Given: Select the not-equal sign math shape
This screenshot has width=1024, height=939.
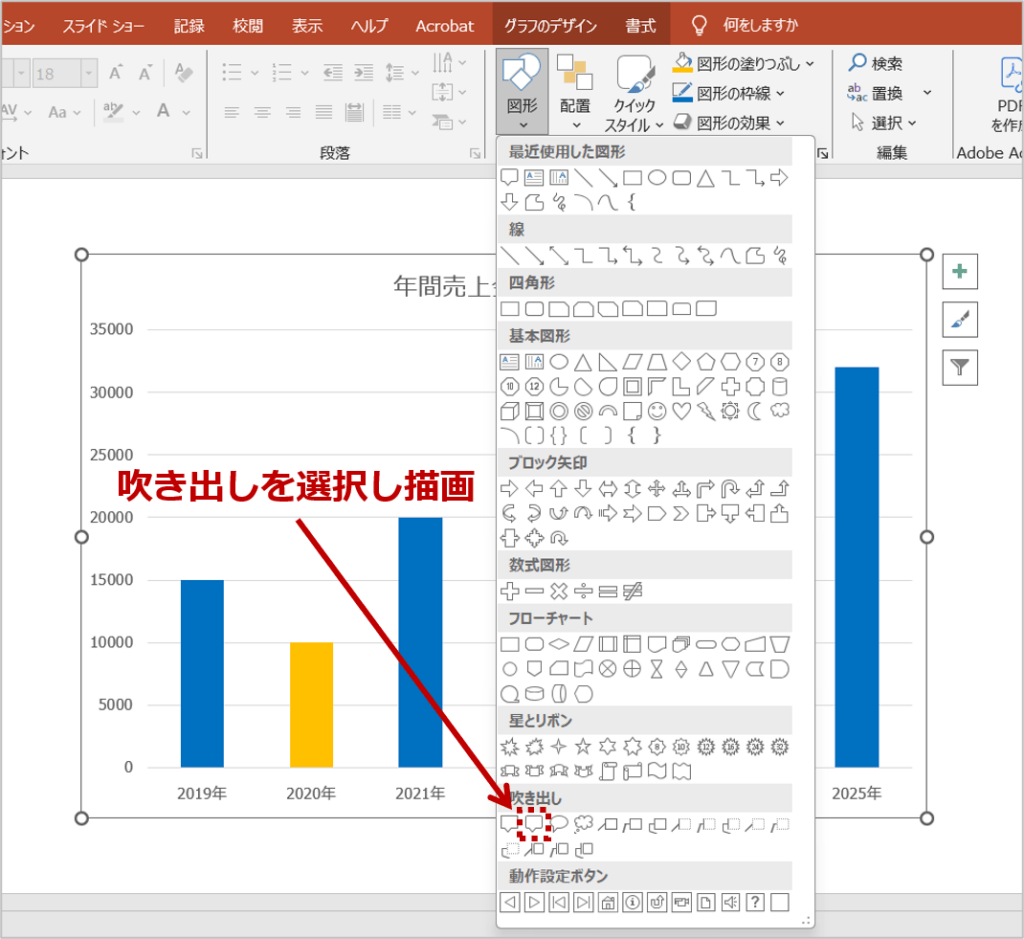Looking at the screenshot, I should (x=632, y=592).
